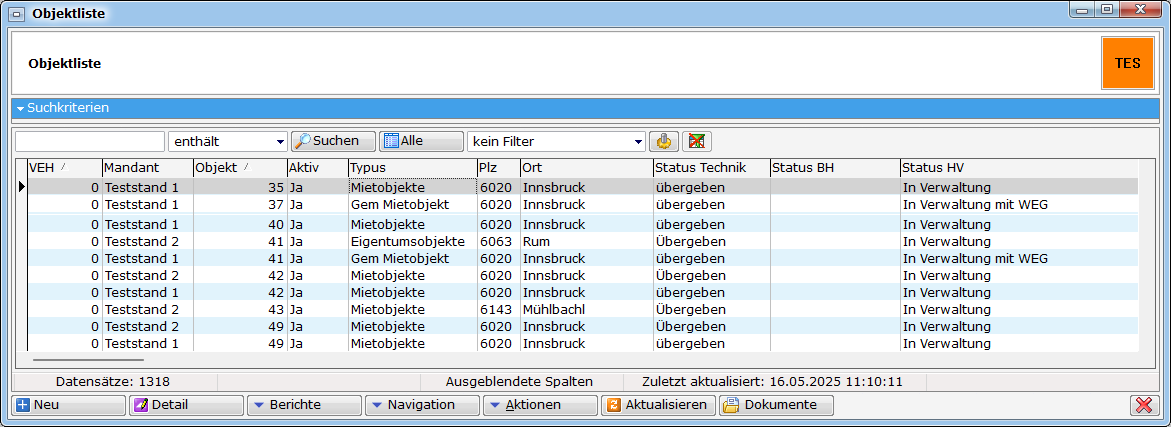Refresh the list with Aktualisieren
This screenshot has width=1171, height=427.
tap(658, 405)
